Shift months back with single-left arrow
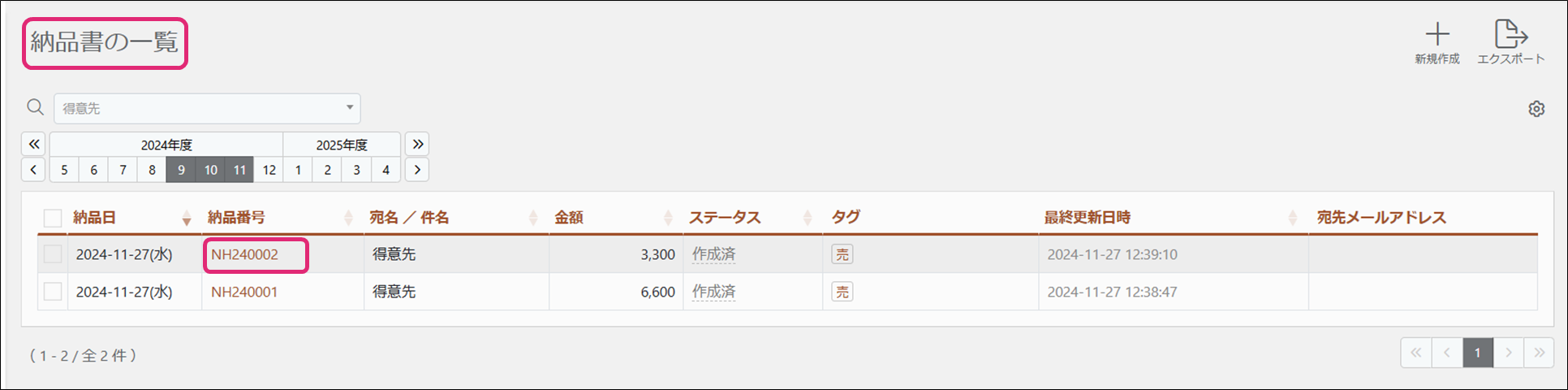Screen dimensions: 1568x390 [x=33, y=170]
